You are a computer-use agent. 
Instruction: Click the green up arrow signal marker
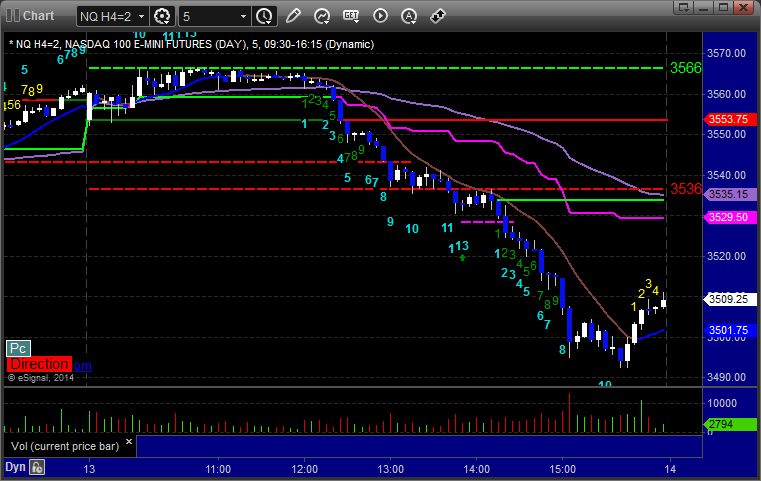click(x=463, y=258)
